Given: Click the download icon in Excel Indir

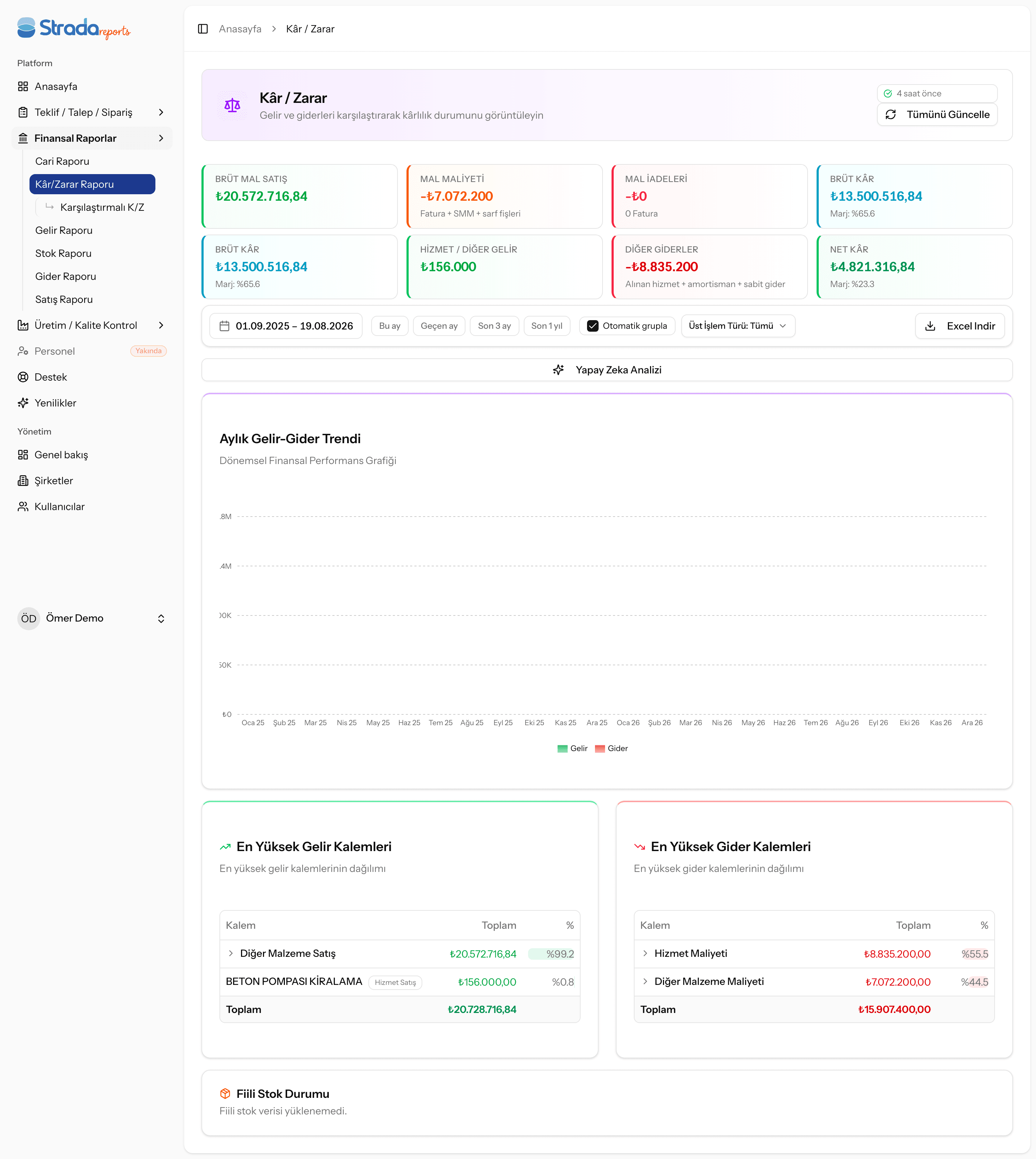Looking at the screenshot, I should coord(930,326).
